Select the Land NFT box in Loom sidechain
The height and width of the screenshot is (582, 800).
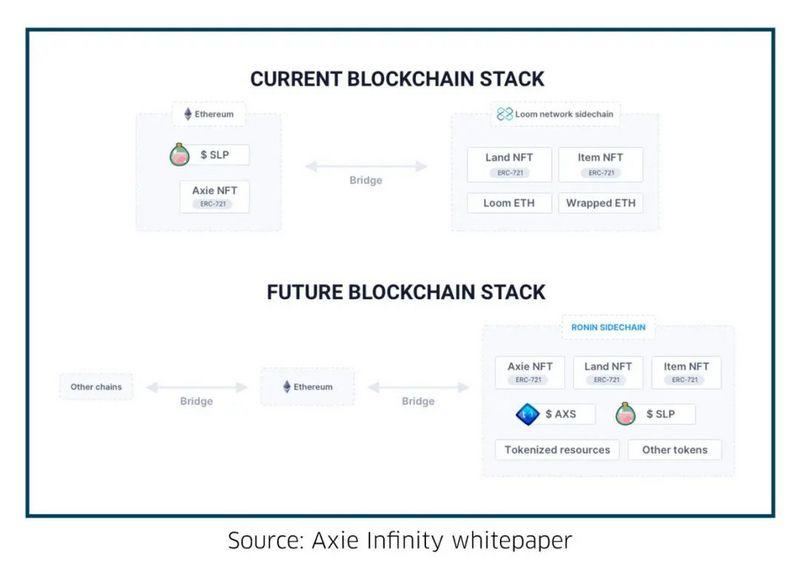coord(509,164)
